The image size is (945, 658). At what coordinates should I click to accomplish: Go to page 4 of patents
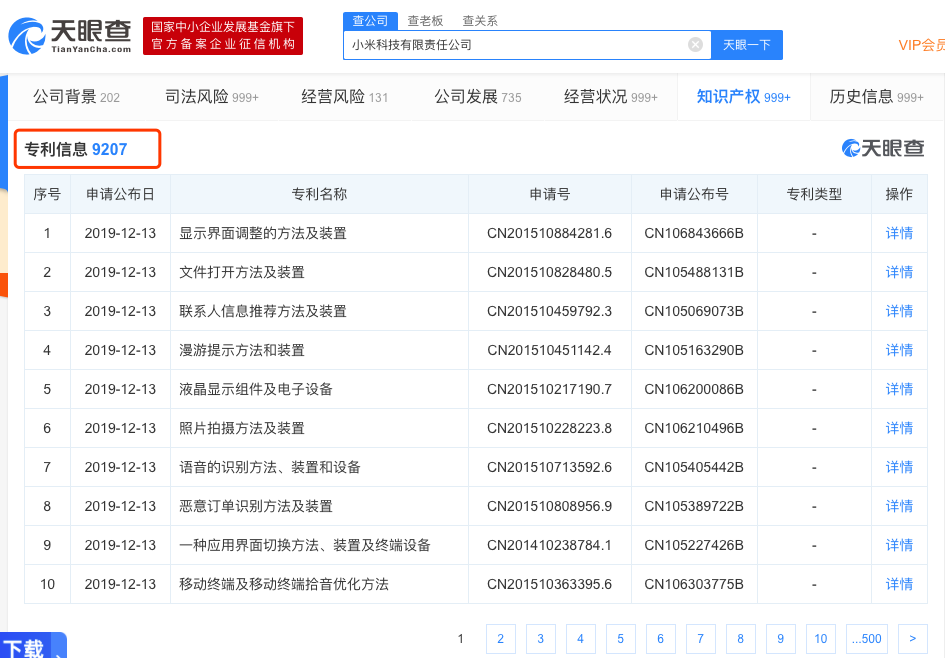tap(580, 639)
